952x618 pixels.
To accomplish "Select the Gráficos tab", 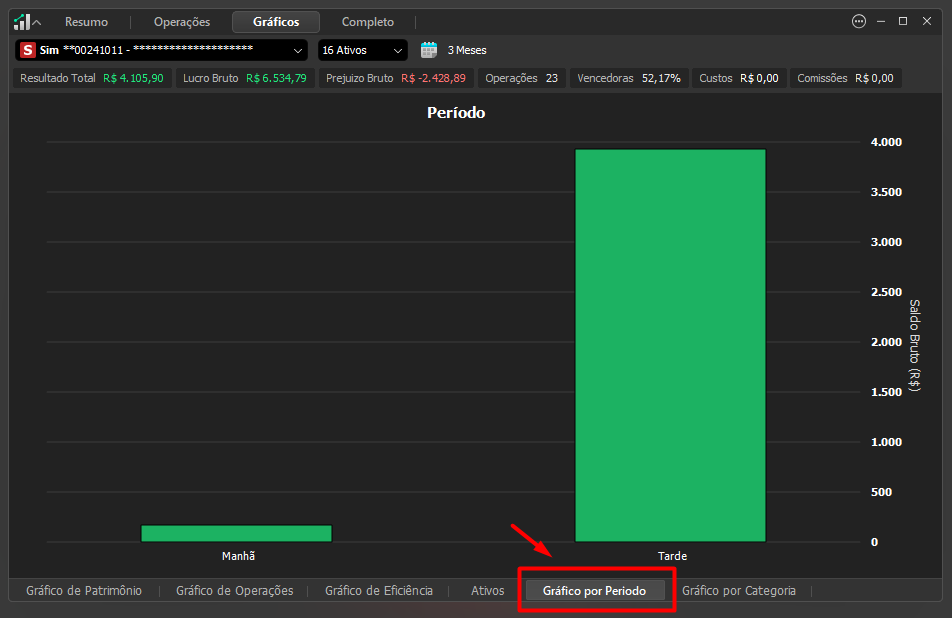I will click(276, 22).
